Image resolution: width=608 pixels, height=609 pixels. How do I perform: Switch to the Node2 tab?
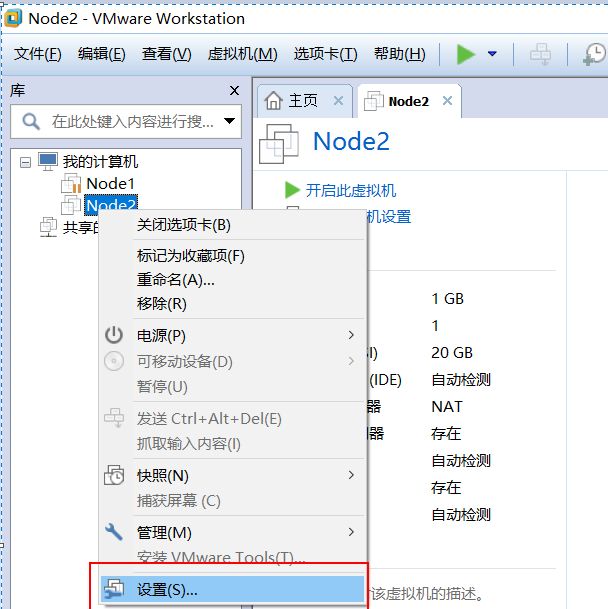(408, 101)
